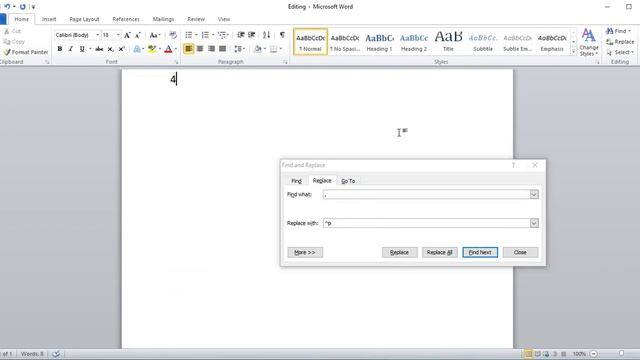Screen dimensions: 640x360
Task: Open line spacing options
Action: (x=240, y=49)
